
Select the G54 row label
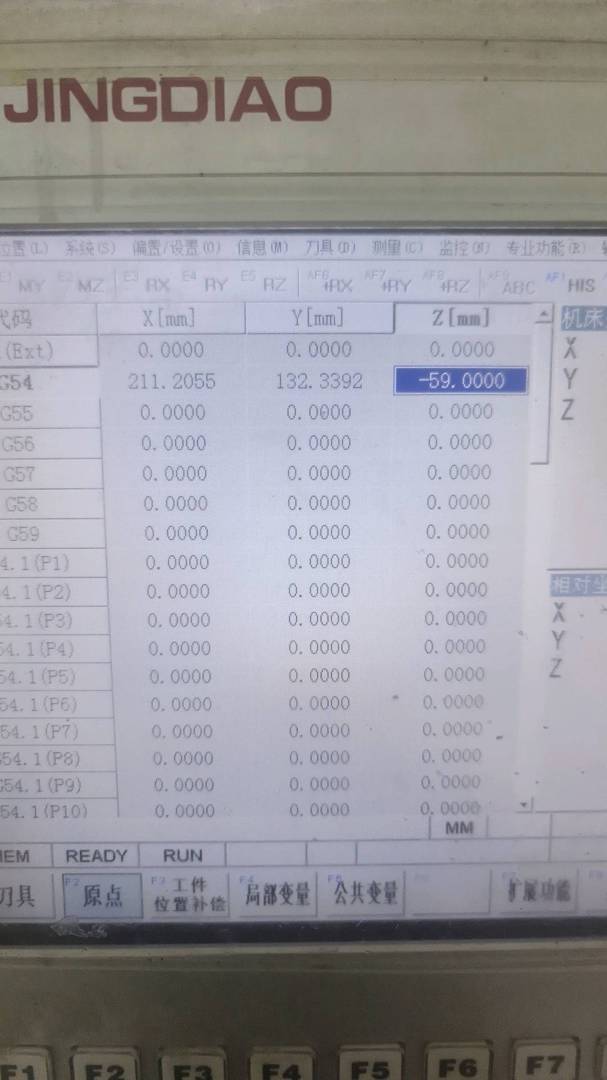[x=47, y=382]
